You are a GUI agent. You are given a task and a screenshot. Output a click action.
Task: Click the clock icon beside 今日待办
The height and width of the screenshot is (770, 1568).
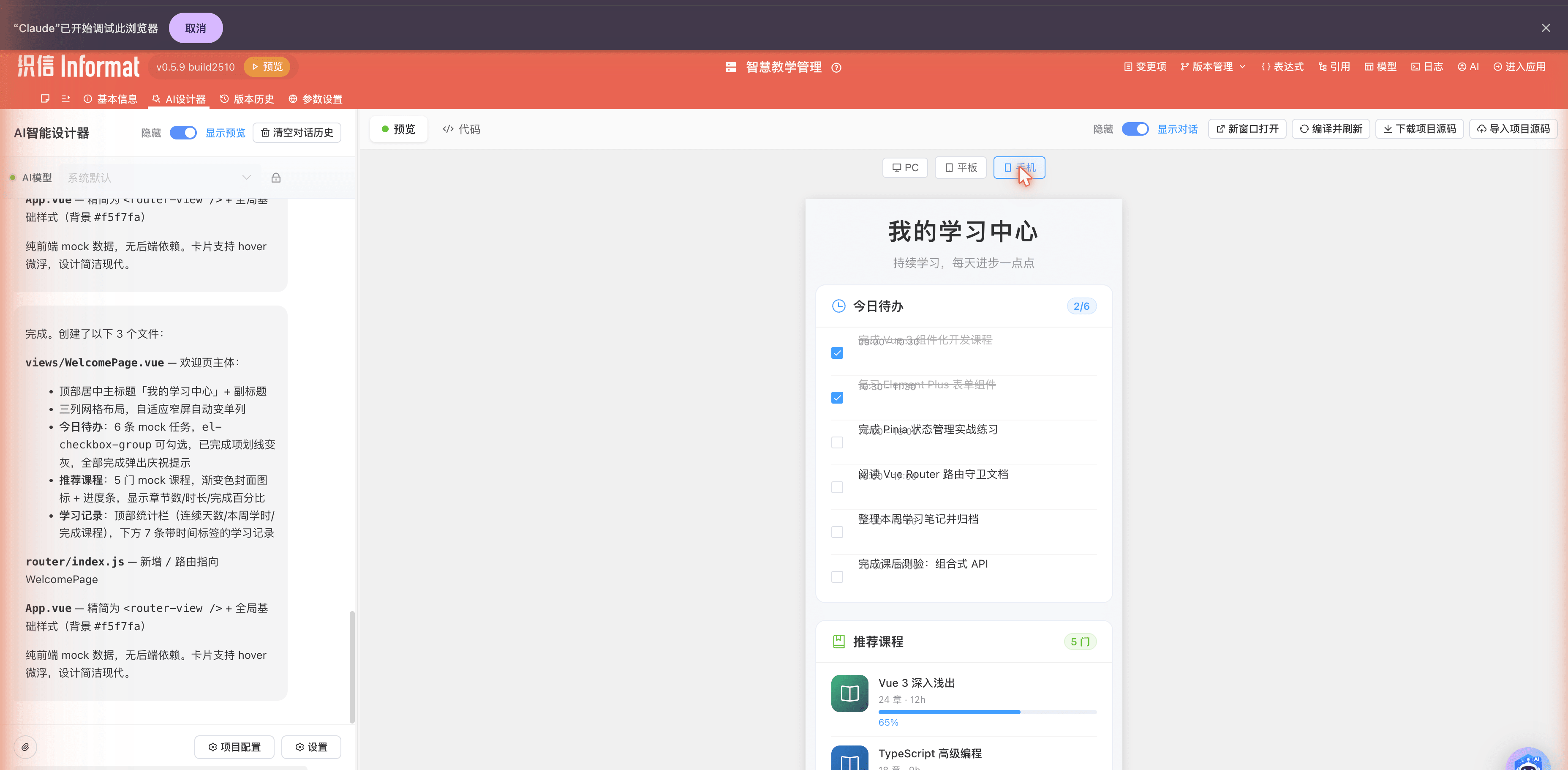(838, 306)
